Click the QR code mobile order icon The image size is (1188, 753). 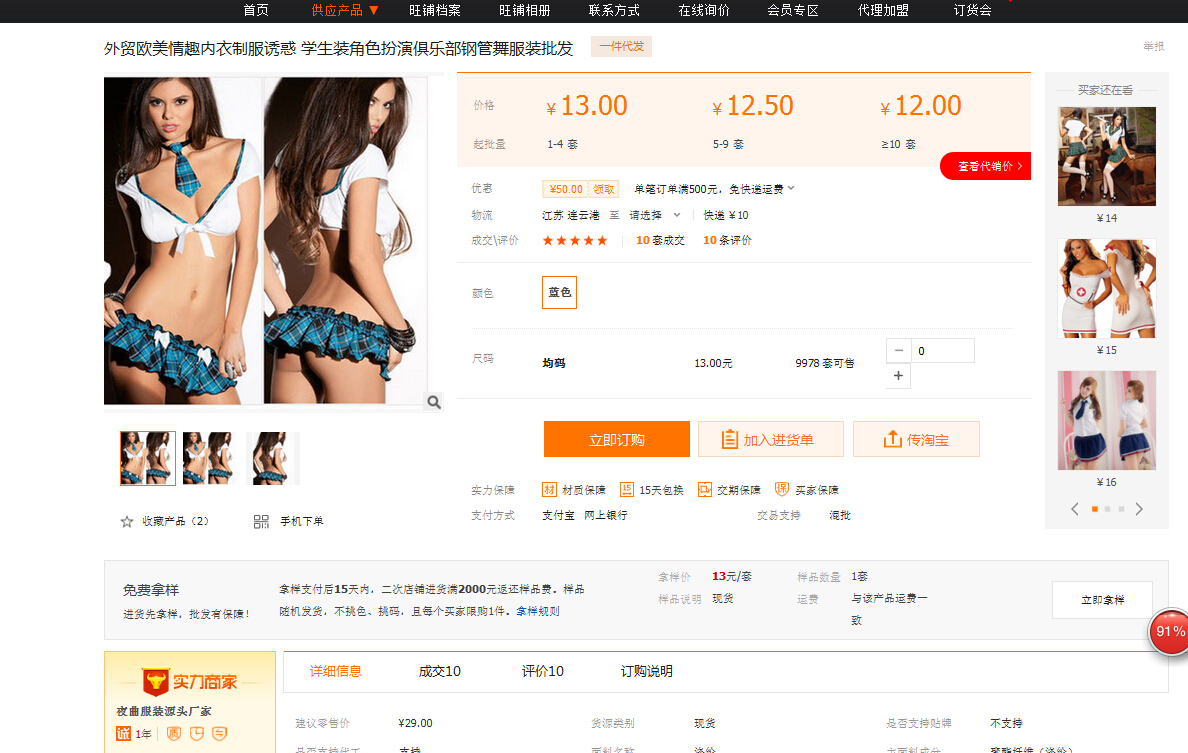coord(261,521)
